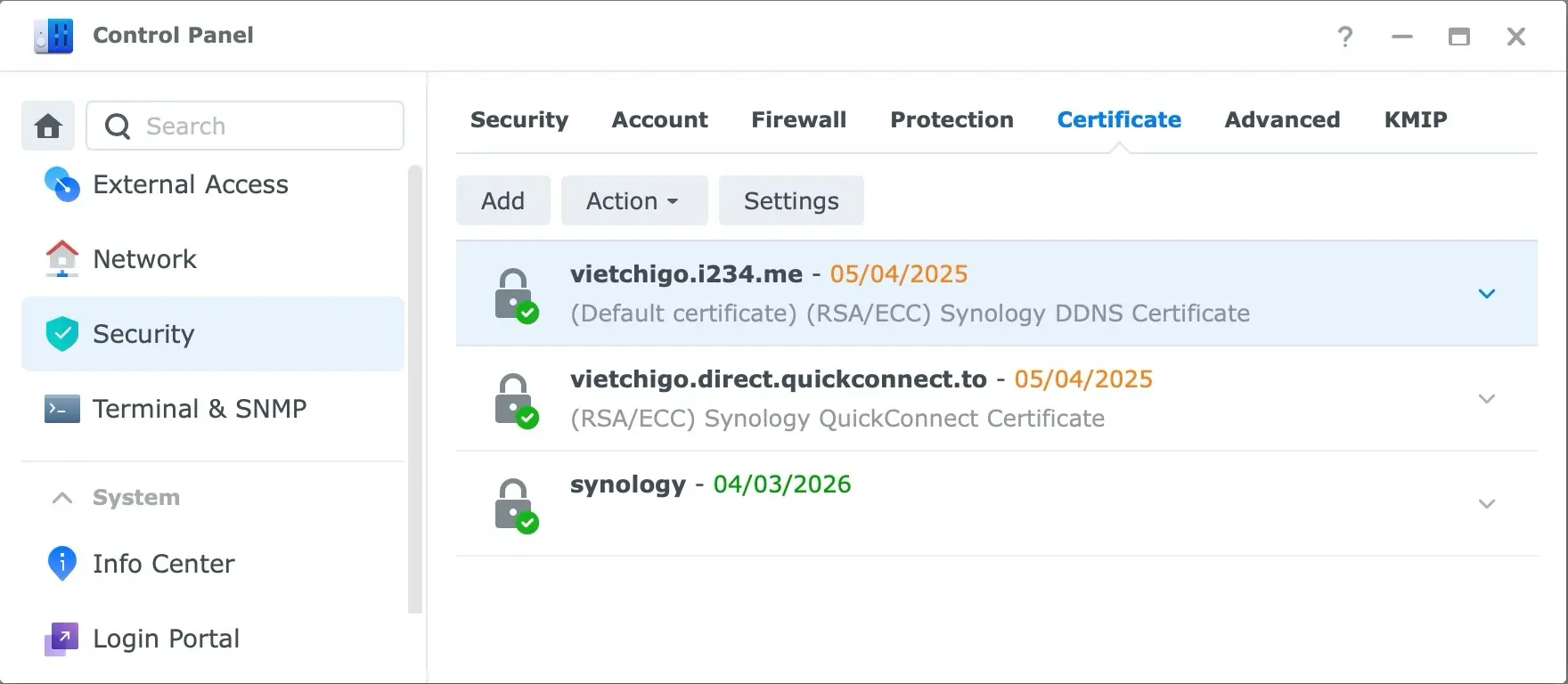Screen dimensions: 1568x684
Task: Click the Home icon in sidebar
Action: (48, 126)
